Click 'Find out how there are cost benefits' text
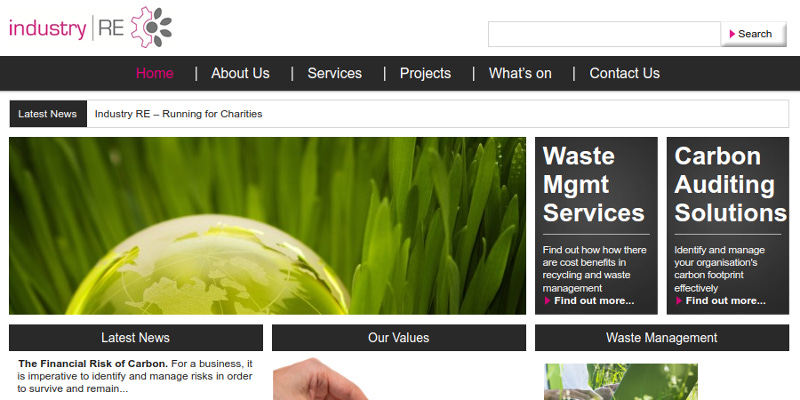 594,269
